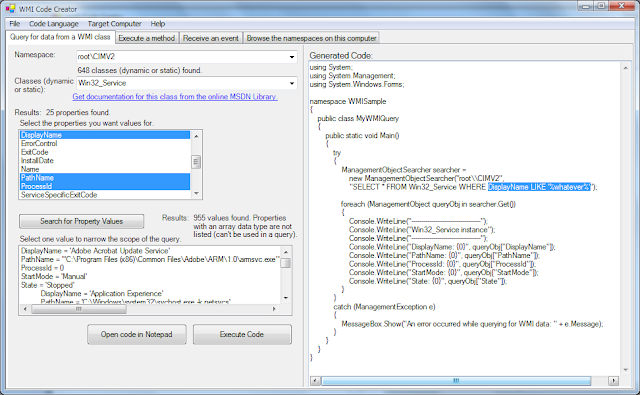Image resolution: width=640 pixels, height=395 pixels.
Task: Select the State = 'Stopped' value
Action: click(x=47, y=285)
